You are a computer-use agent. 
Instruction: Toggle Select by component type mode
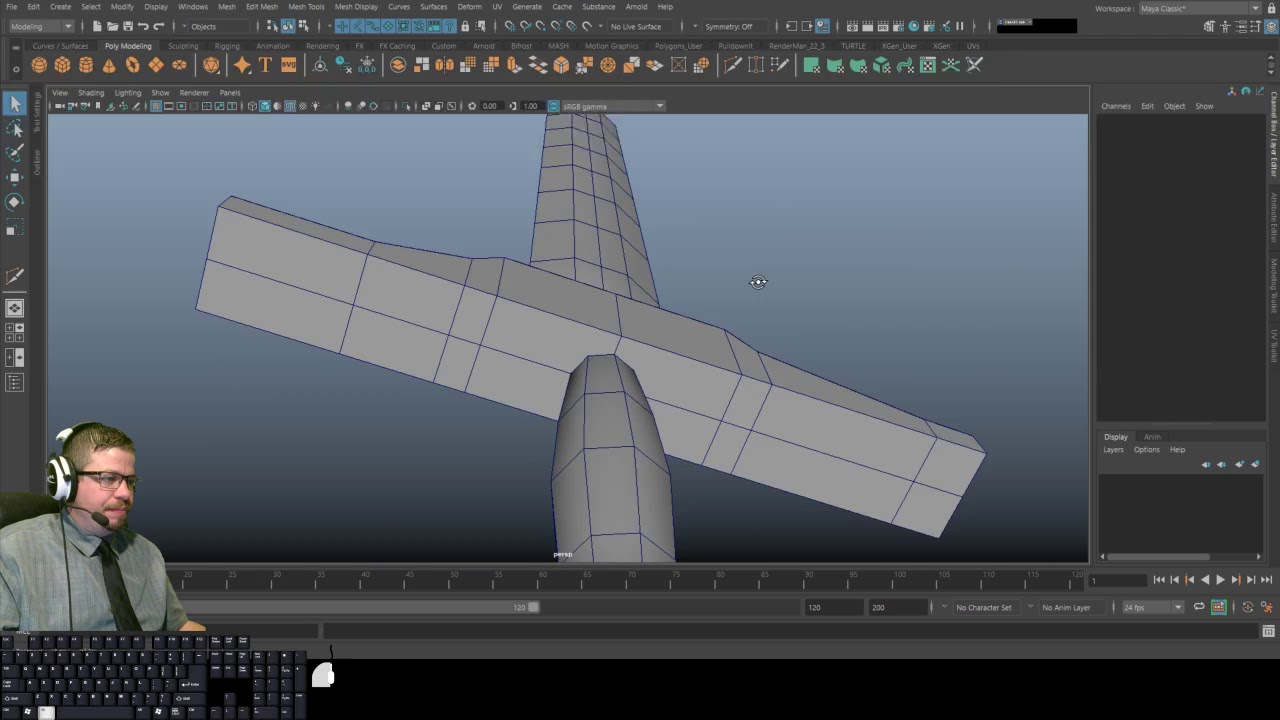point(303,26)
